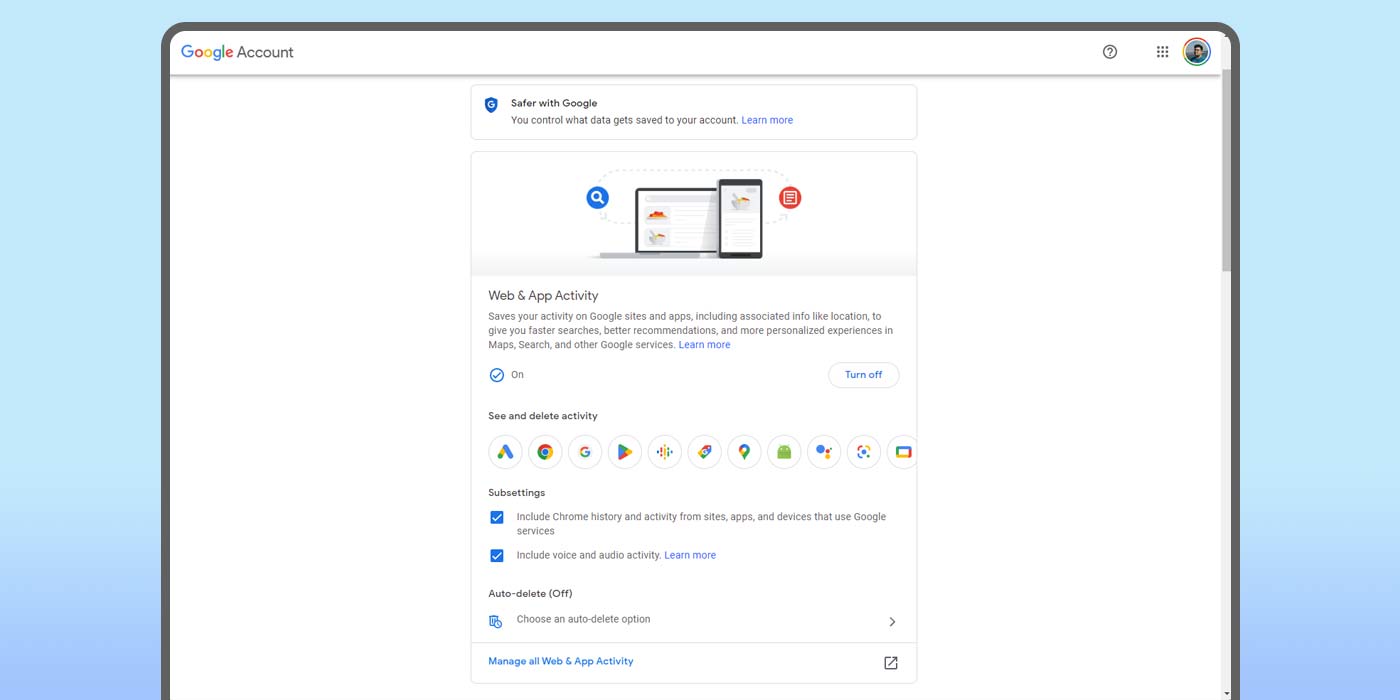
Task: Expand Choose an auto-delete option chevron
Action: tap(892, 622)
